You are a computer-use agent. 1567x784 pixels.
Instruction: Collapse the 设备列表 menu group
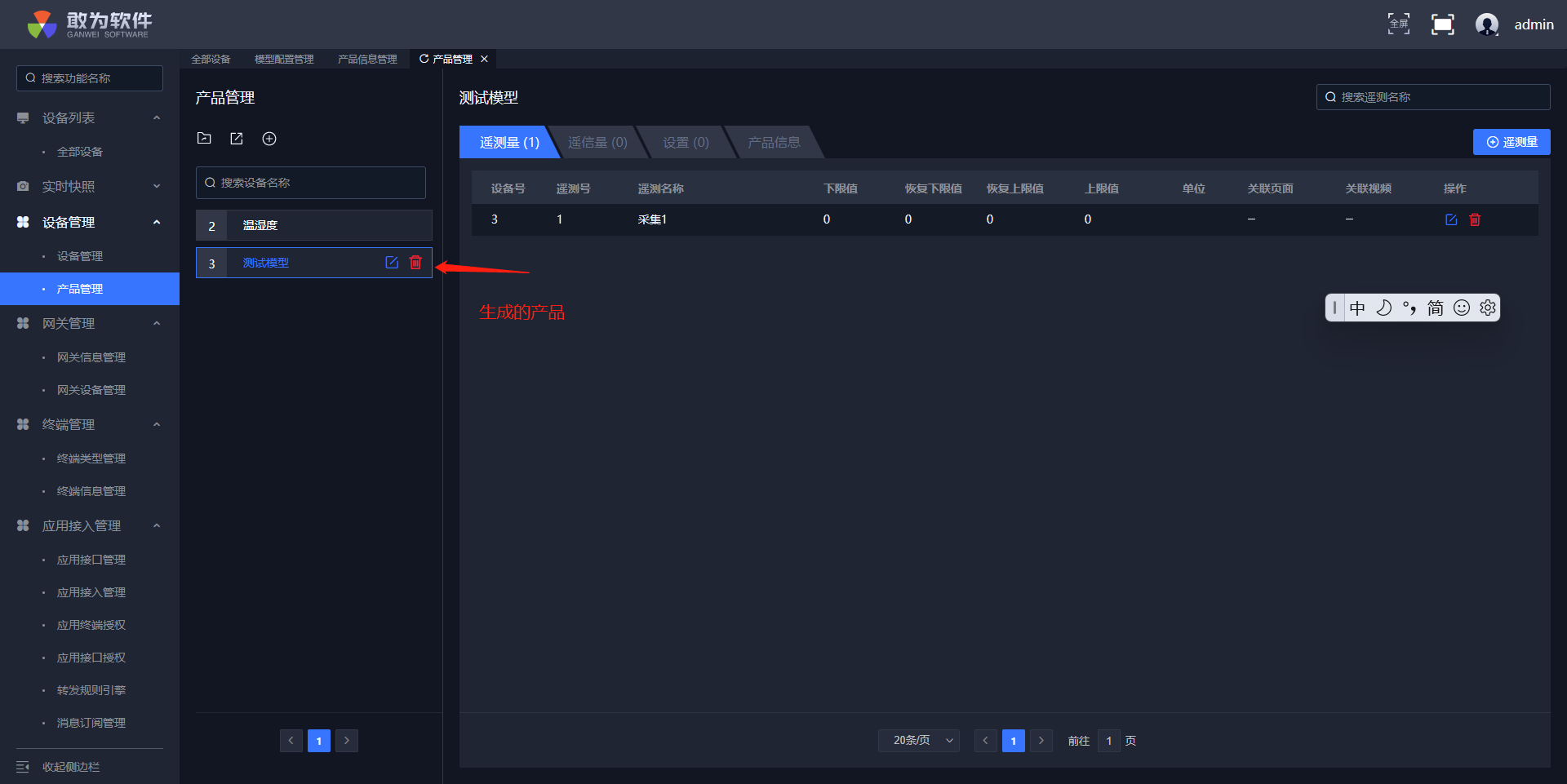(157, 118)
